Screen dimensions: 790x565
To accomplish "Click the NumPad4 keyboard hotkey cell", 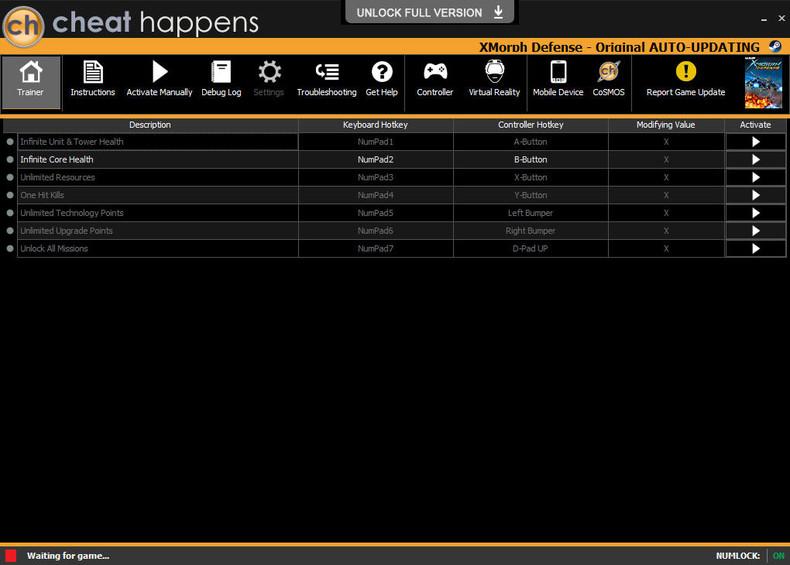I will tap(375, 195).
